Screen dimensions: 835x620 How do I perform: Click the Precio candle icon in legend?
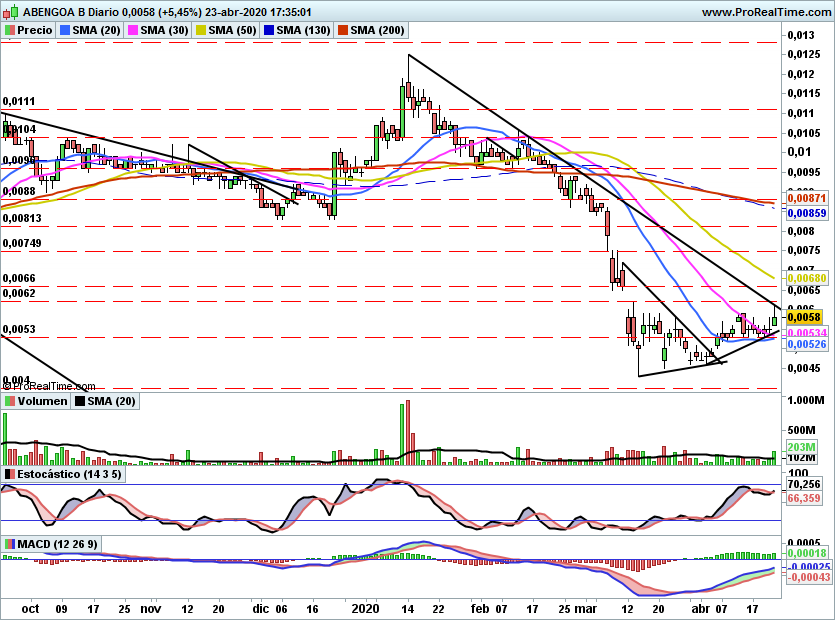pos(10,30)
